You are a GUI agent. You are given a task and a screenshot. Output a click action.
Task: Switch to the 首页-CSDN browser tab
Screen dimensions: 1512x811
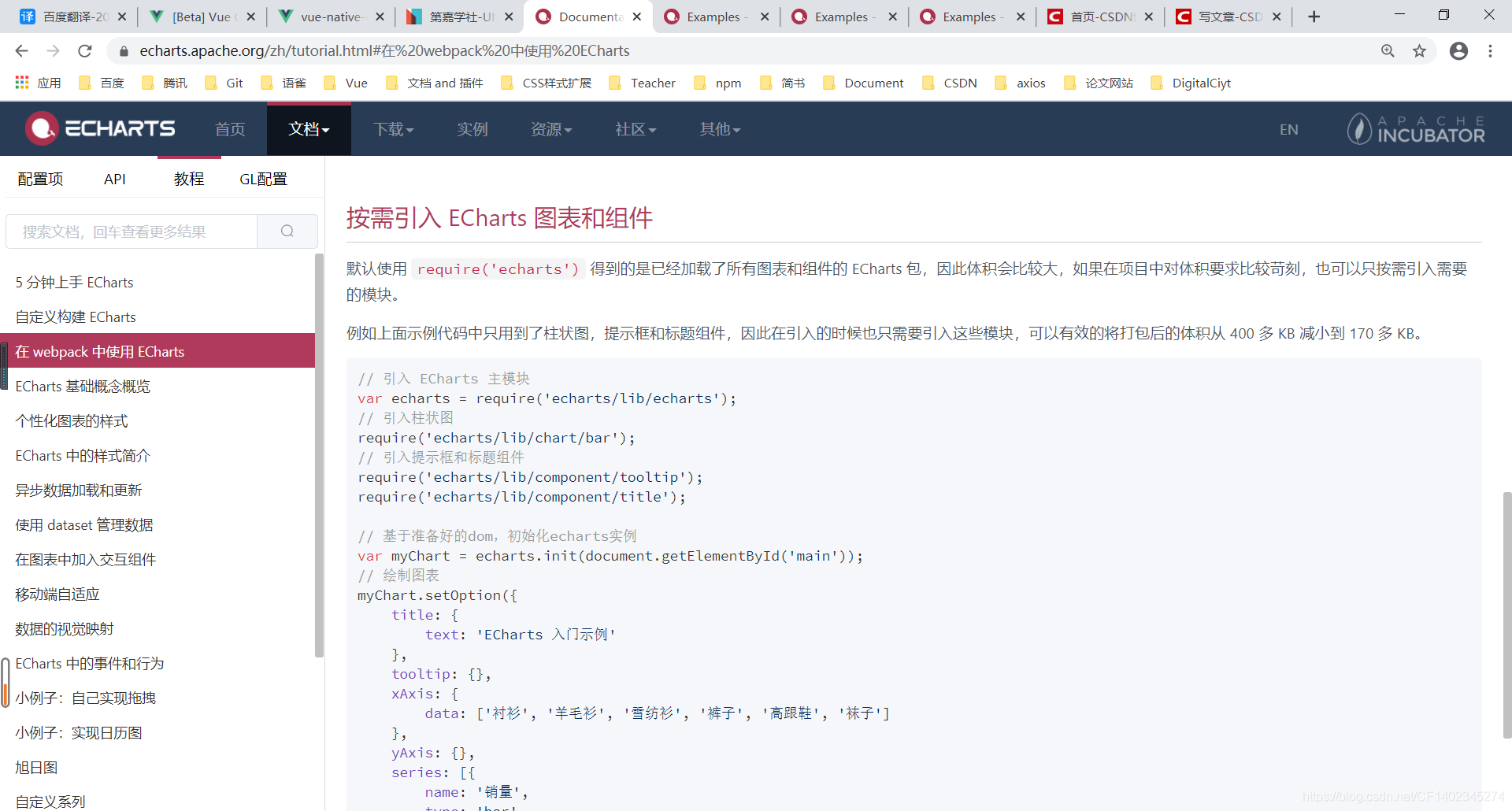(x=1101, y=17)
